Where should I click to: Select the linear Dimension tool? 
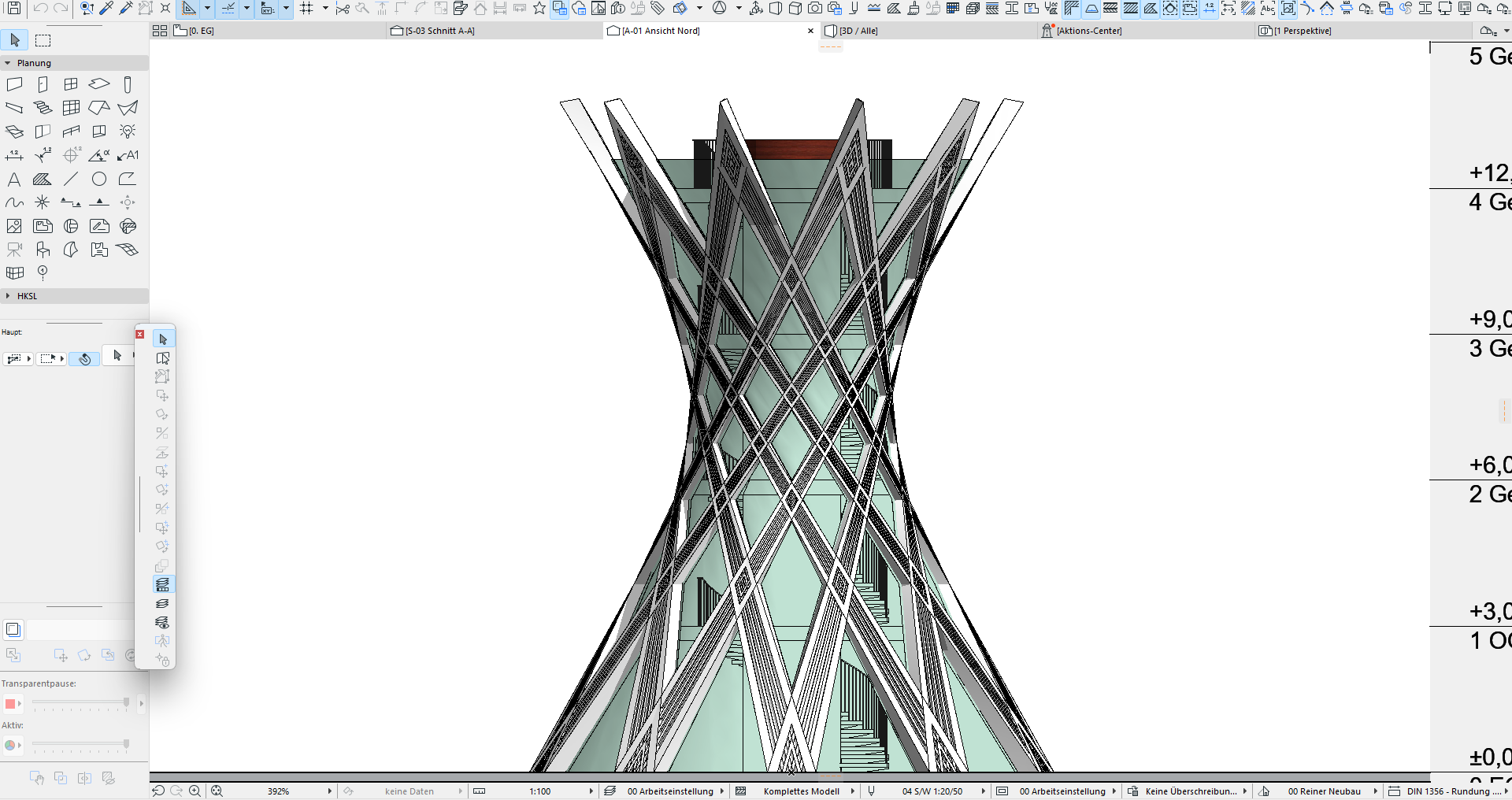pyautogui.click(x=14, y=155)
